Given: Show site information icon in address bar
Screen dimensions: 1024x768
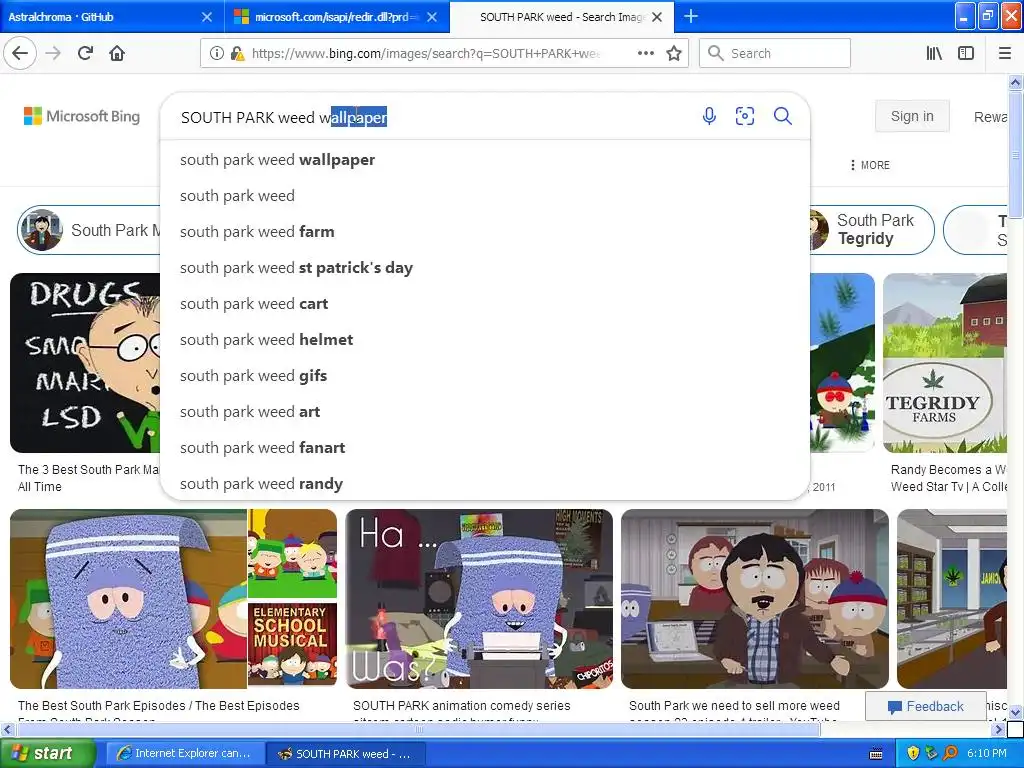Looking at the screenshot, I should (x=216, y=54).
